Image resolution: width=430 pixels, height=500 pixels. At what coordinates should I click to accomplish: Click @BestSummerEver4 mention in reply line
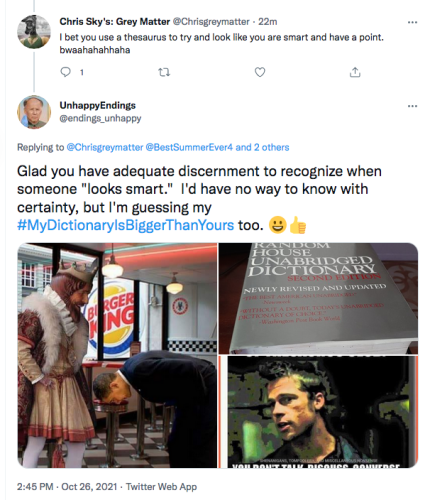189,147
